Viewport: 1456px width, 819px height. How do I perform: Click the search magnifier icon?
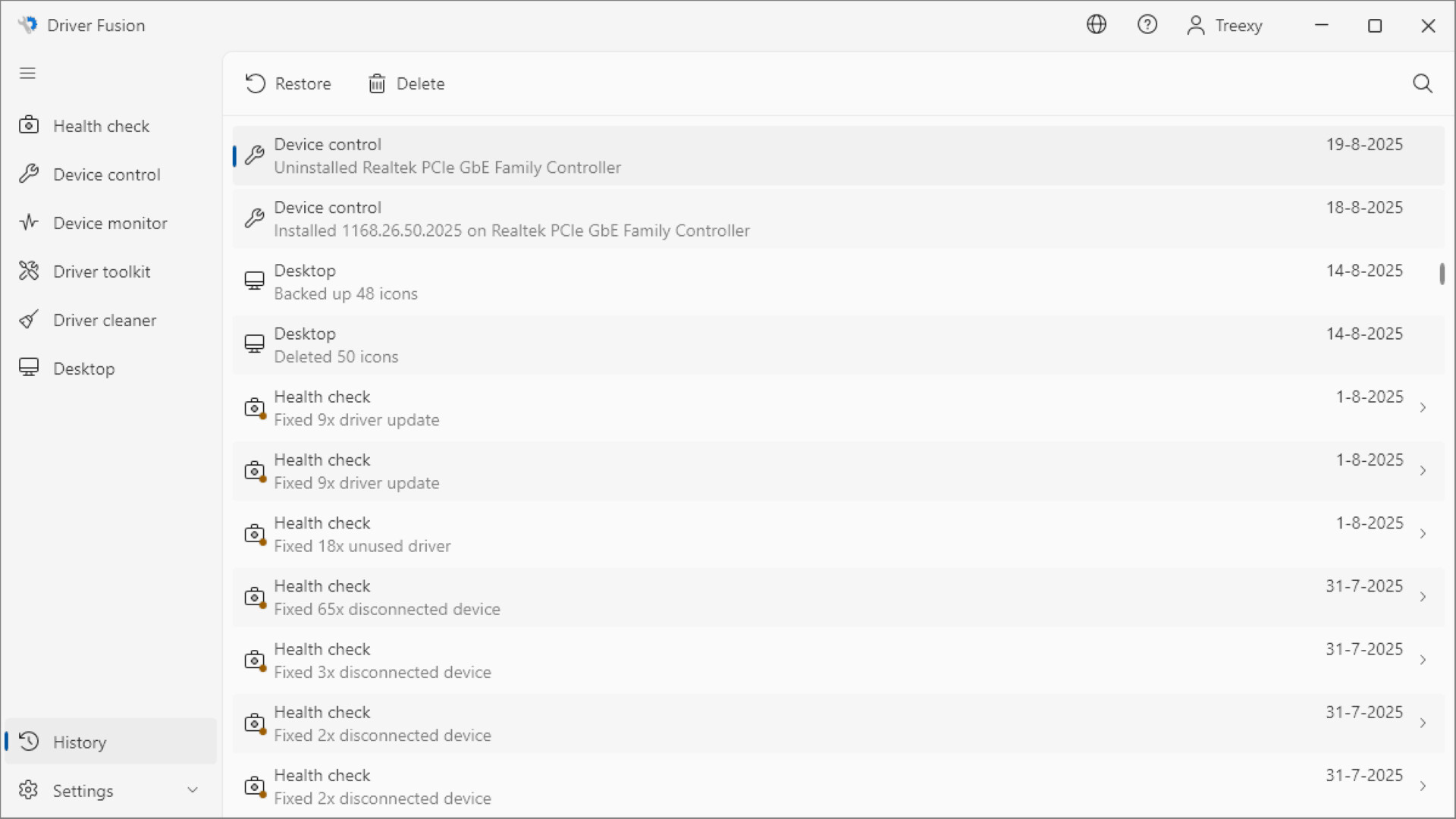pyautogui.click(x=1423, y=83)
